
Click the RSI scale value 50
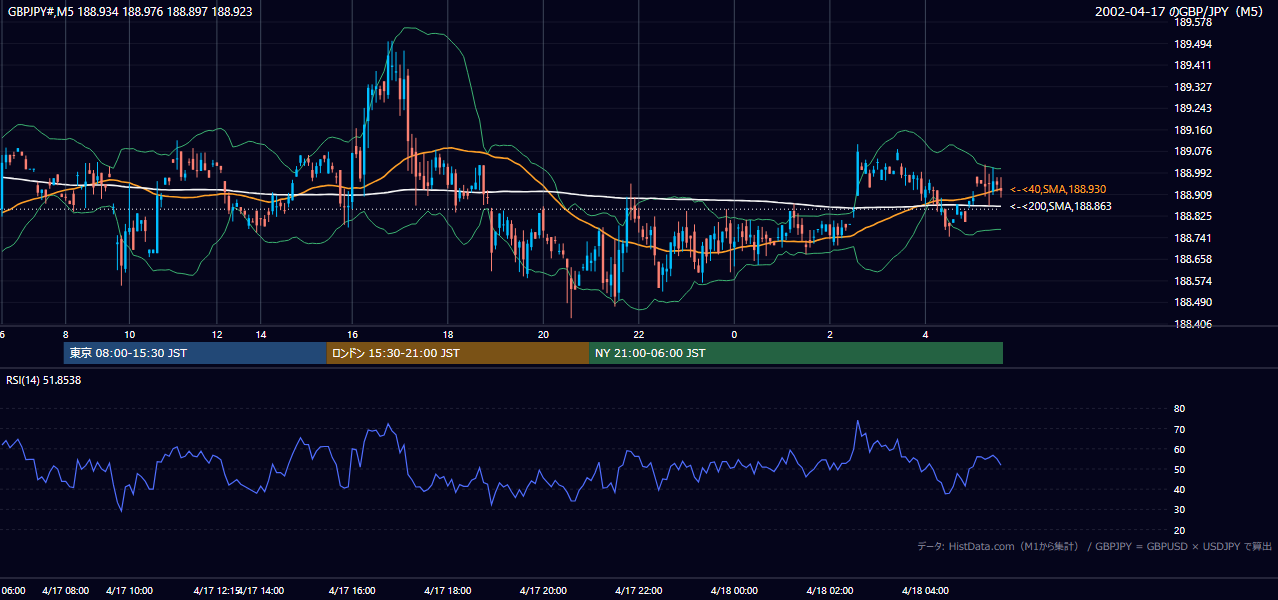point(1179,469)
